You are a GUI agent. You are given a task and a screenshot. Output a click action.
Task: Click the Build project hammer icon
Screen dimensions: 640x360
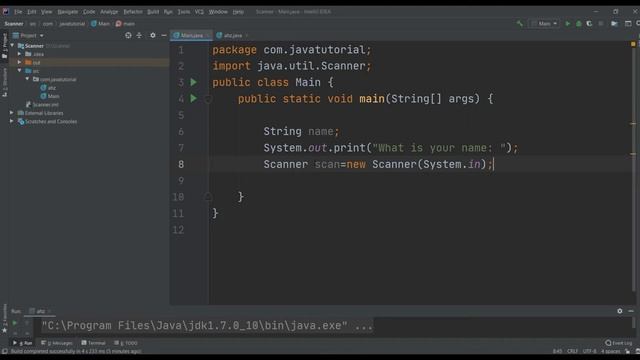(x=520, y=24)
